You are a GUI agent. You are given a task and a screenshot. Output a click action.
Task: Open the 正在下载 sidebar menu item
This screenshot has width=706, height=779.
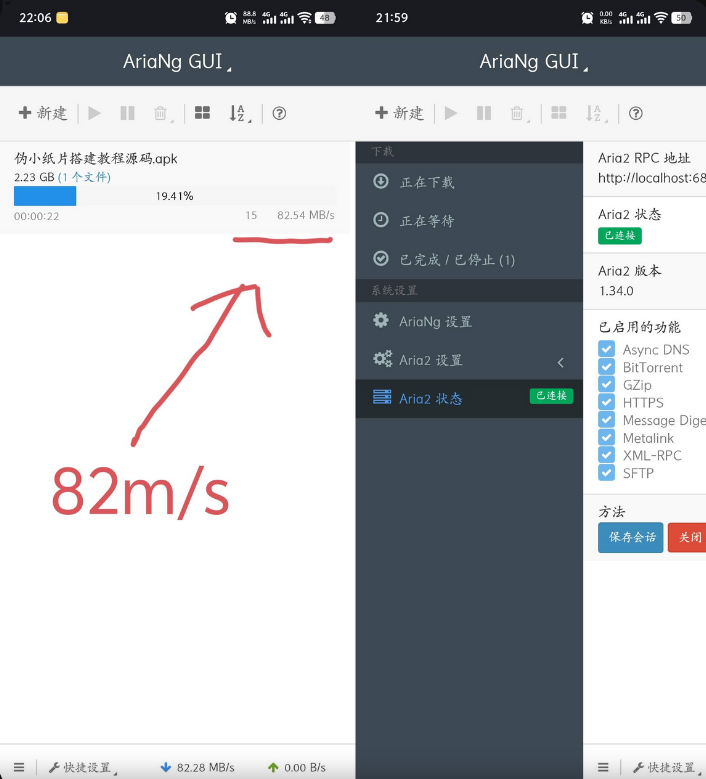click(x=469, y=182)
